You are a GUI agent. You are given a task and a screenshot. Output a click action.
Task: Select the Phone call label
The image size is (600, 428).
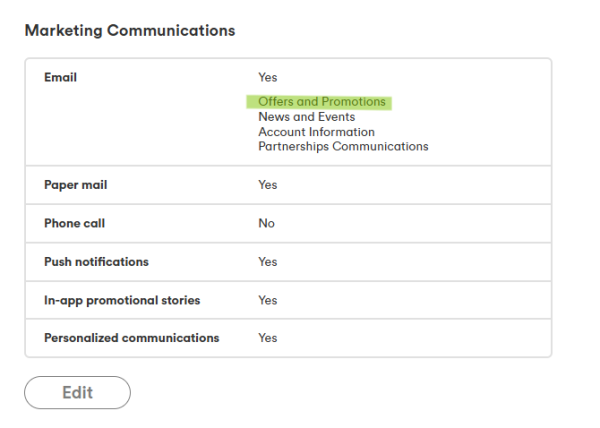(74, 223)
